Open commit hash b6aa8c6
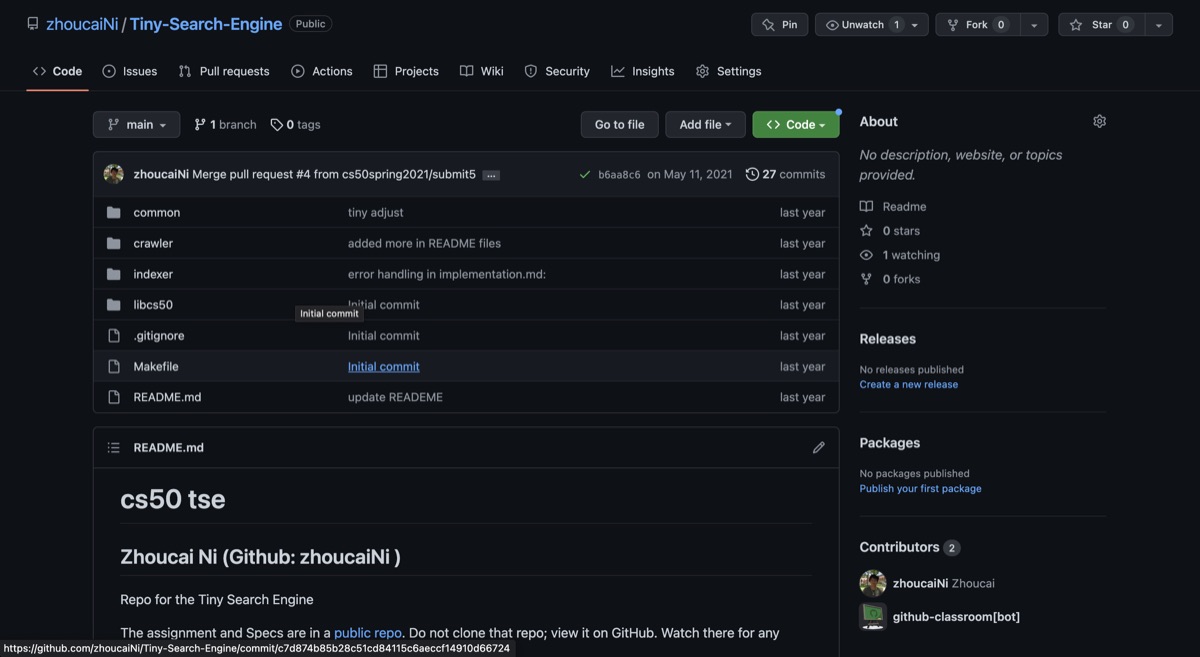The image size is (1200, 657). click(x=619, y=175)
